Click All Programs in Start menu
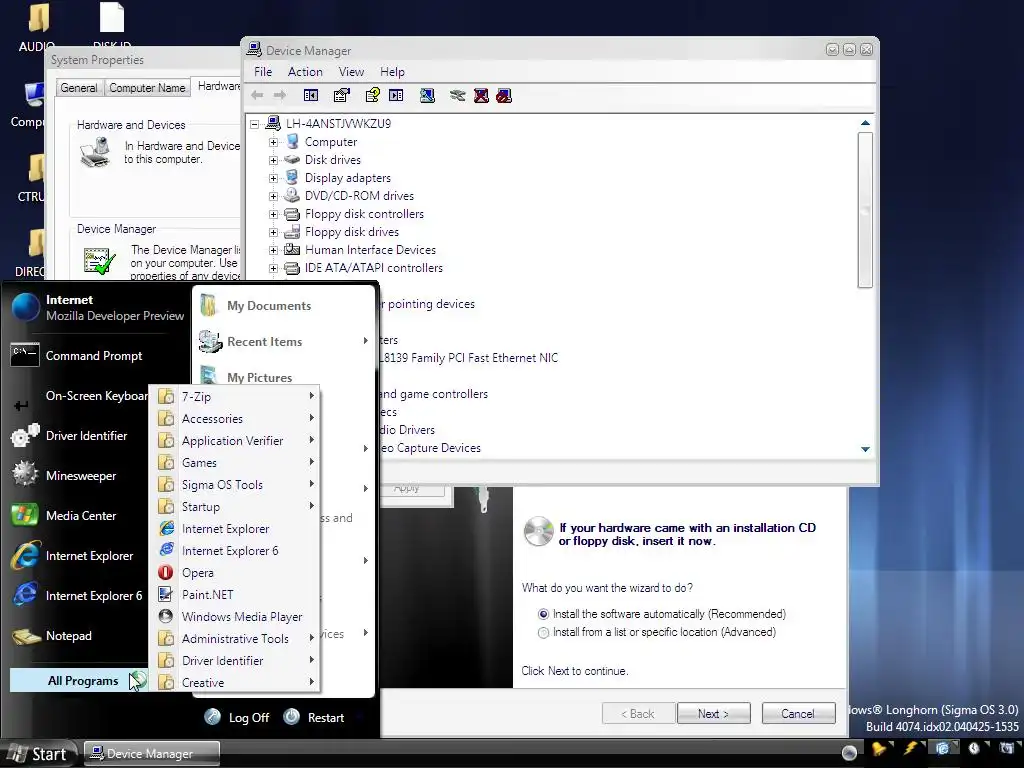Image resolution: width=1024 pixels, height=768 pixels. click(78, 680)
